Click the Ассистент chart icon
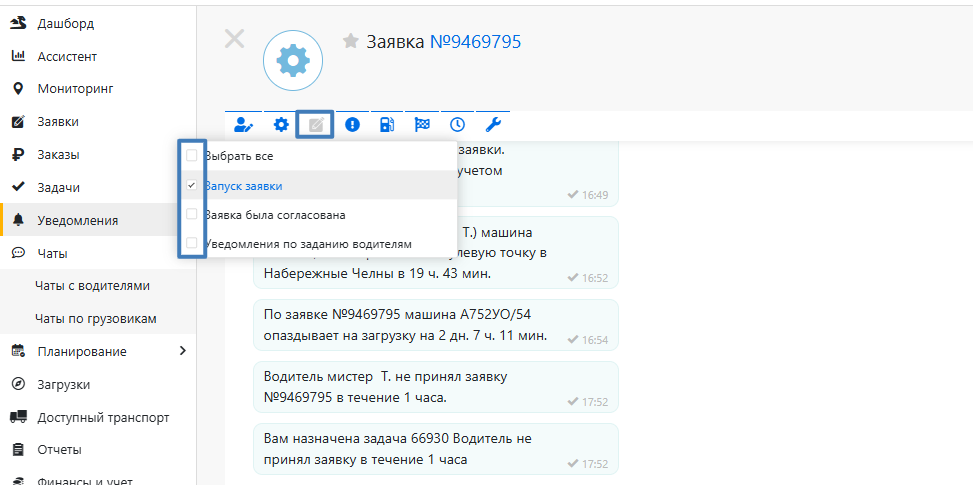Viewport: 973px width, 485px height. tap(18, 56)
